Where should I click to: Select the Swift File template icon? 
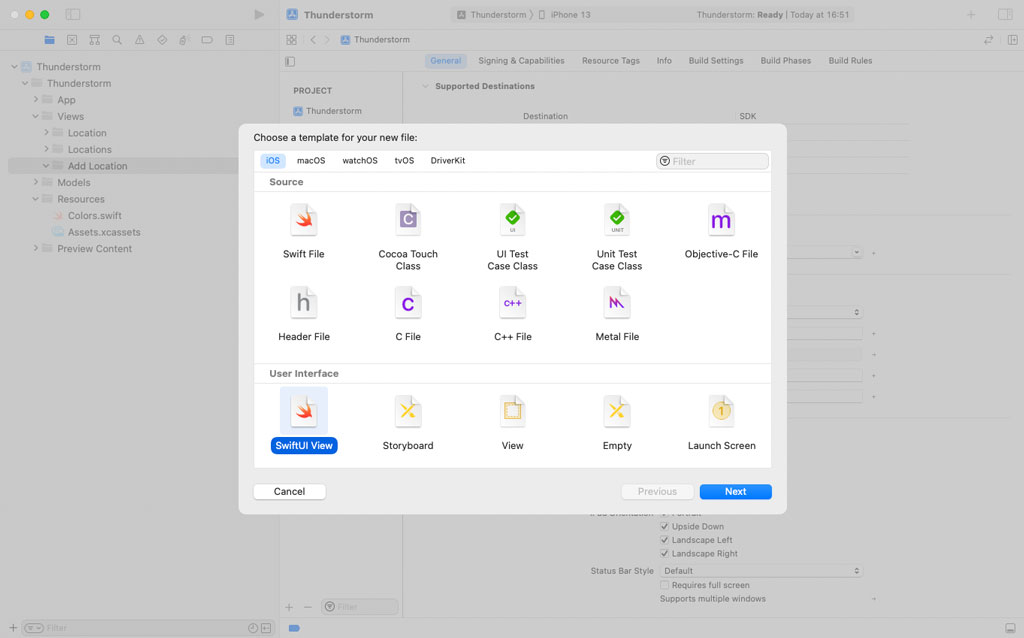tap(303, 220)
